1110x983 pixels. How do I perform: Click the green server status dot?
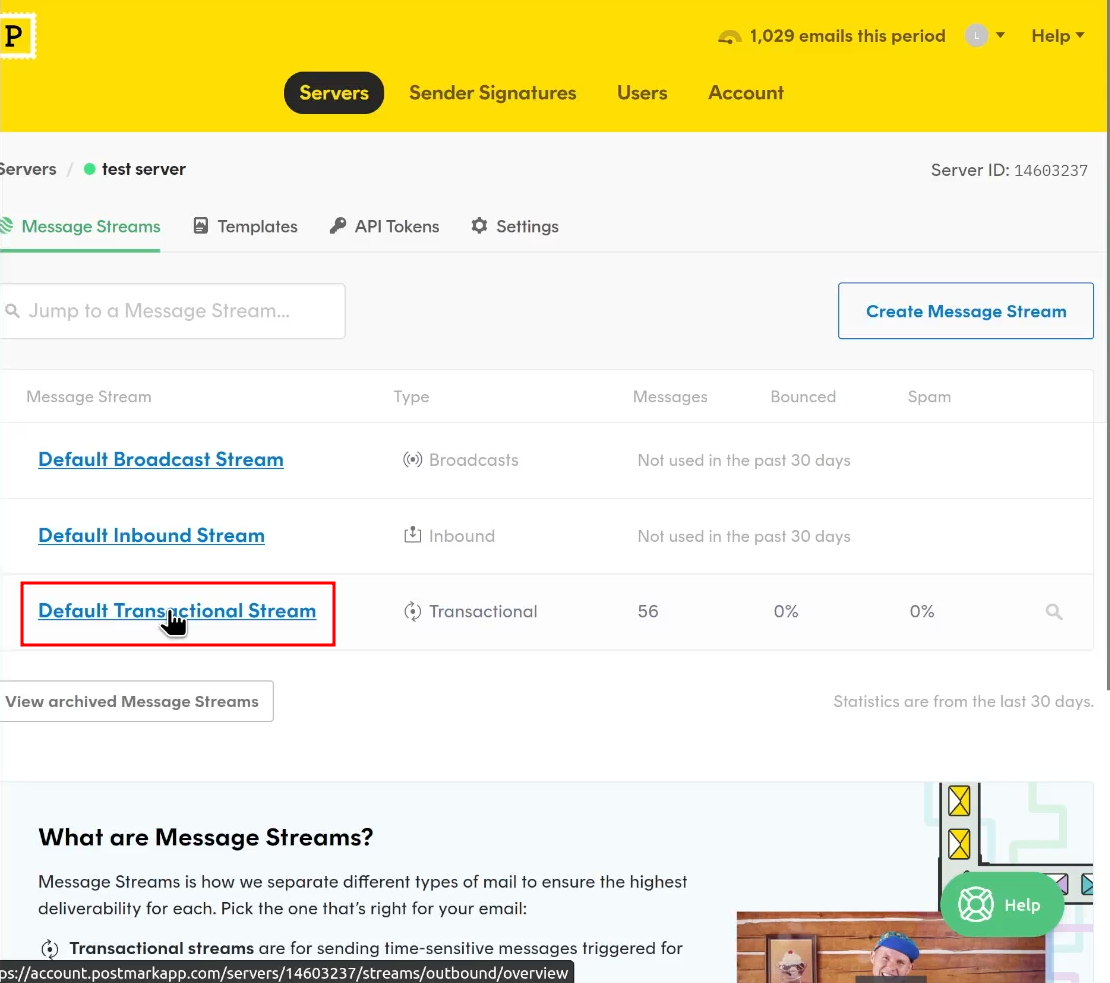tap(90, 169)
